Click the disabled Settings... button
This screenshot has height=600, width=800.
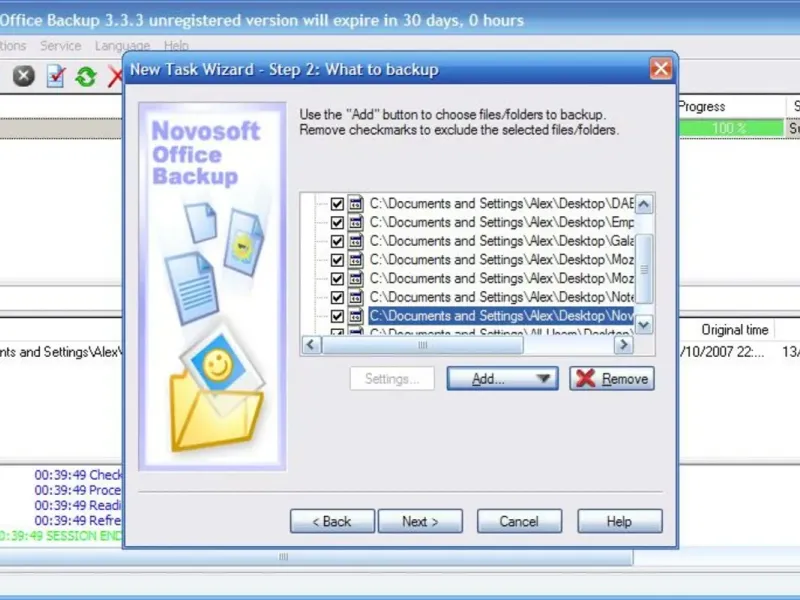pos(392,379)
